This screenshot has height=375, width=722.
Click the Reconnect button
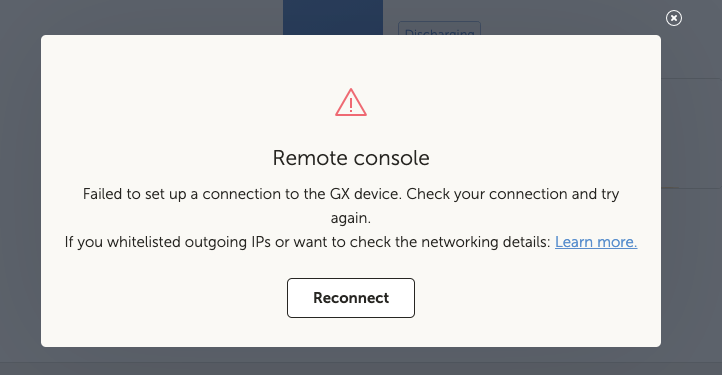click(x=351, y=298)
